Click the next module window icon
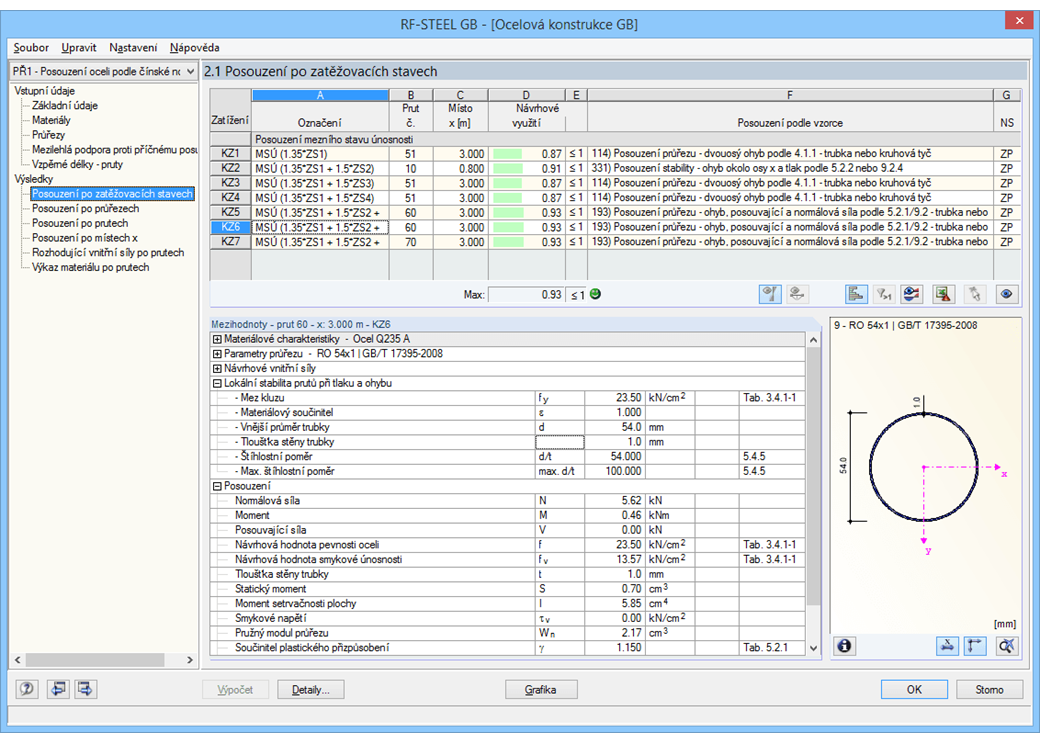Viewport: 1040px width, 743px height. pos(85,689)
